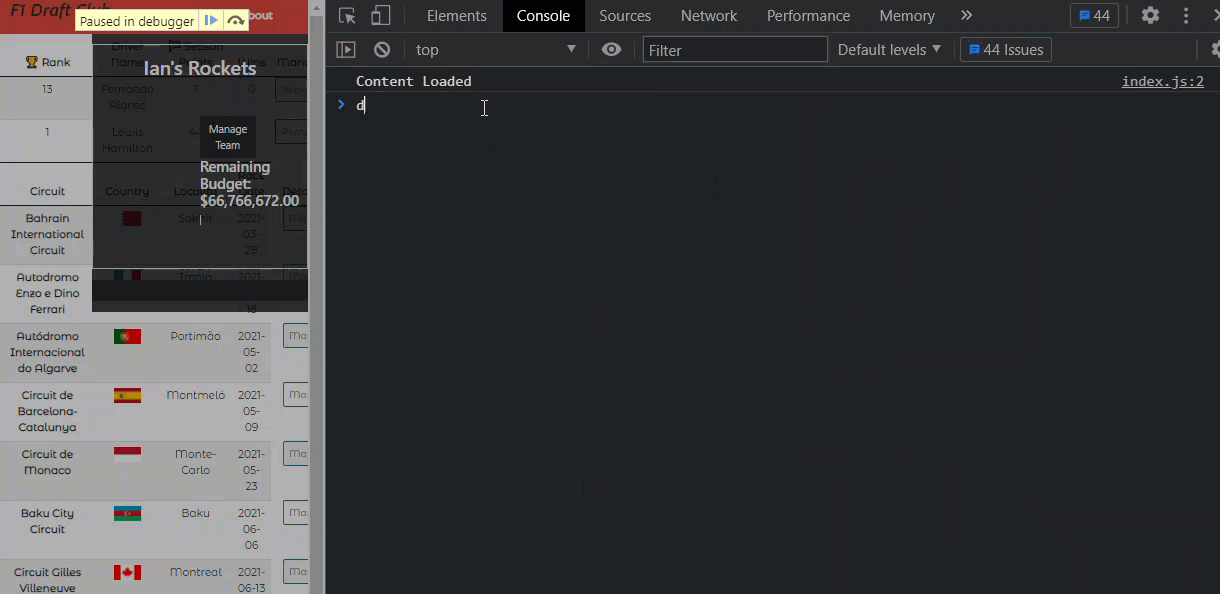Click Circuit de Barcelona-Catalunya name
This screenshot has height=594, width=1220.
(x=47, y=411)
